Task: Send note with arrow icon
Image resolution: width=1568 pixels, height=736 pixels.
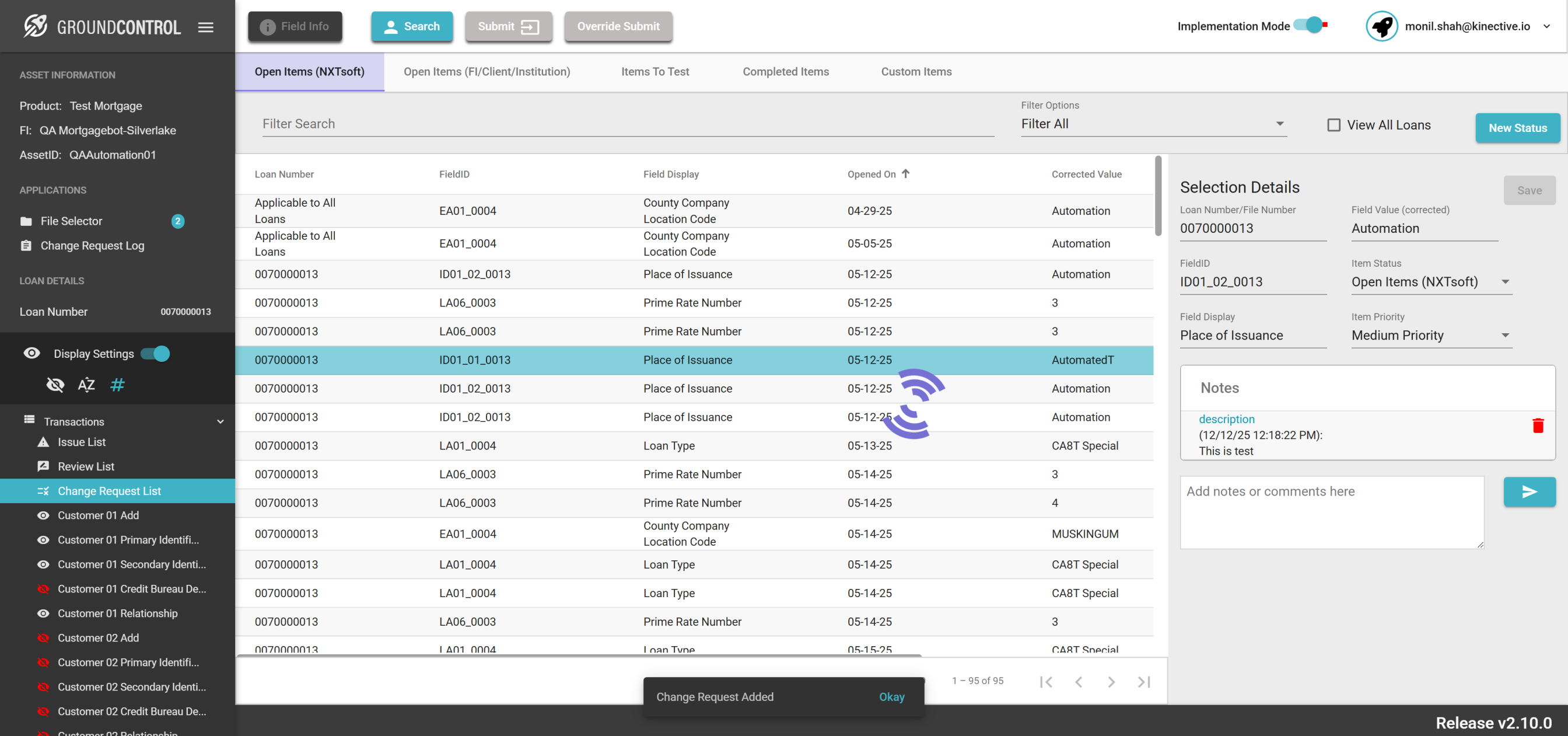Action: pos(1529,491)
